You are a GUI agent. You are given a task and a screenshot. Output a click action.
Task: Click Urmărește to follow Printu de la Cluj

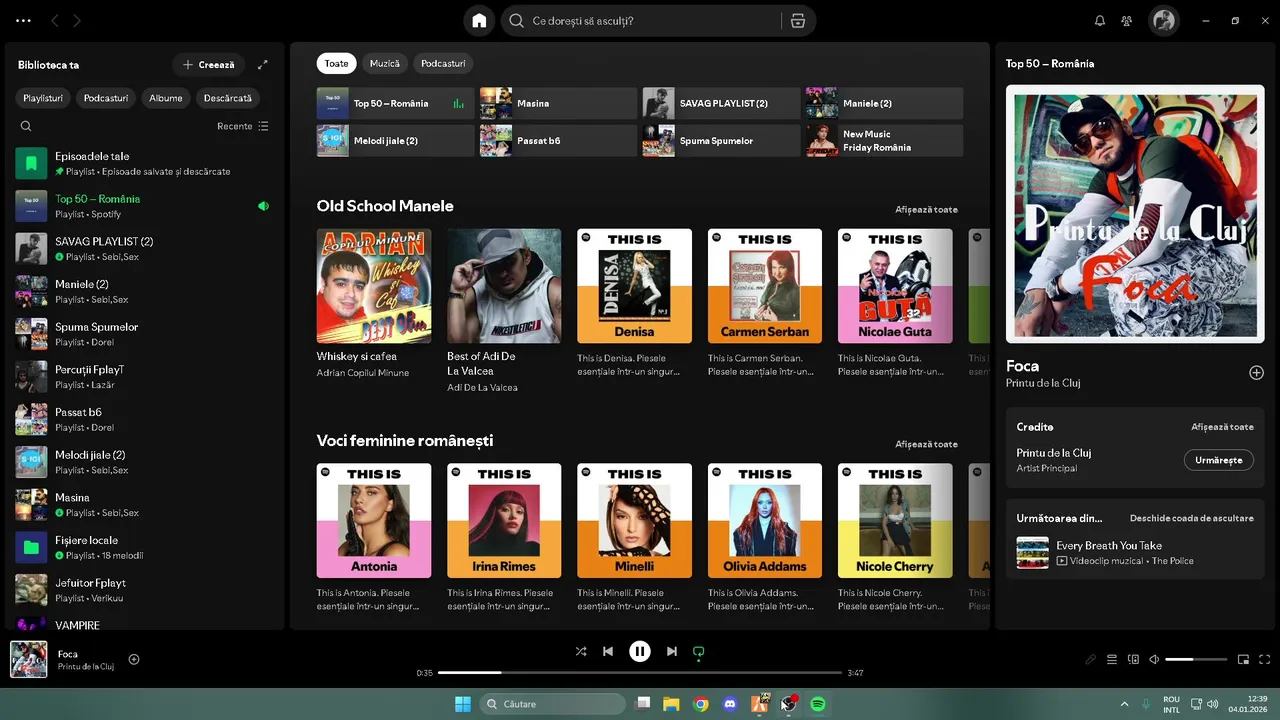[x=1219, y=460]
